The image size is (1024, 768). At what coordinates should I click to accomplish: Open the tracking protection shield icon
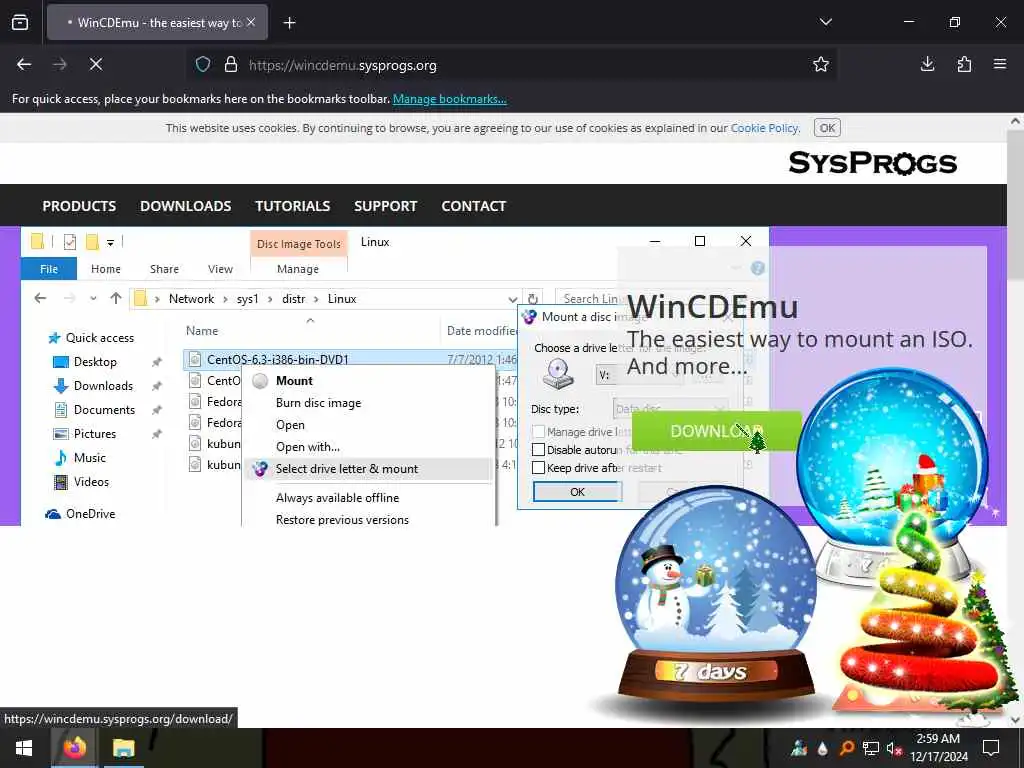coord(203,65)
